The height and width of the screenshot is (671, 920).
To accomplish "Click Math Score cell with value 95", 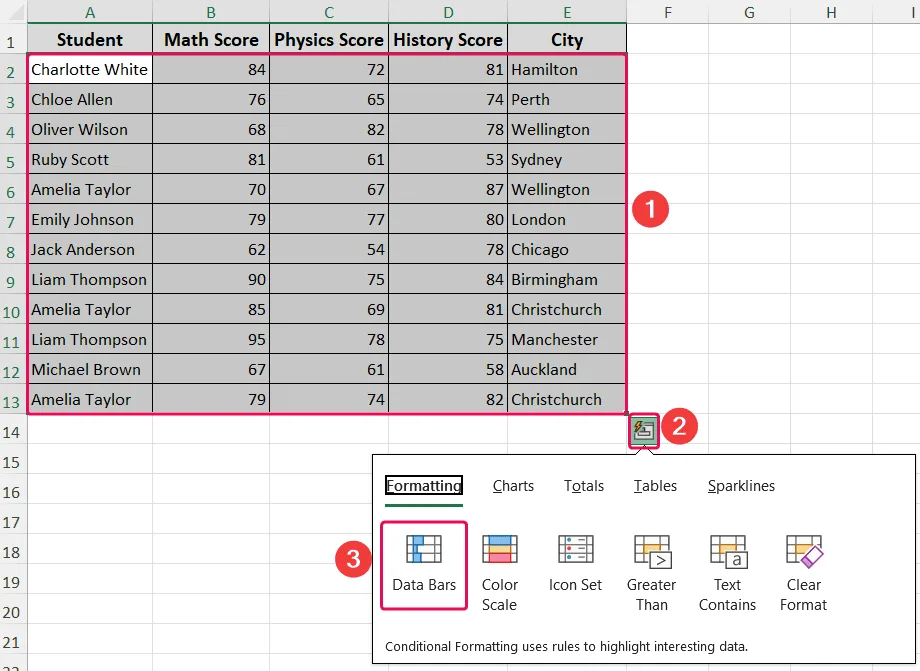I will coord(211,339).
